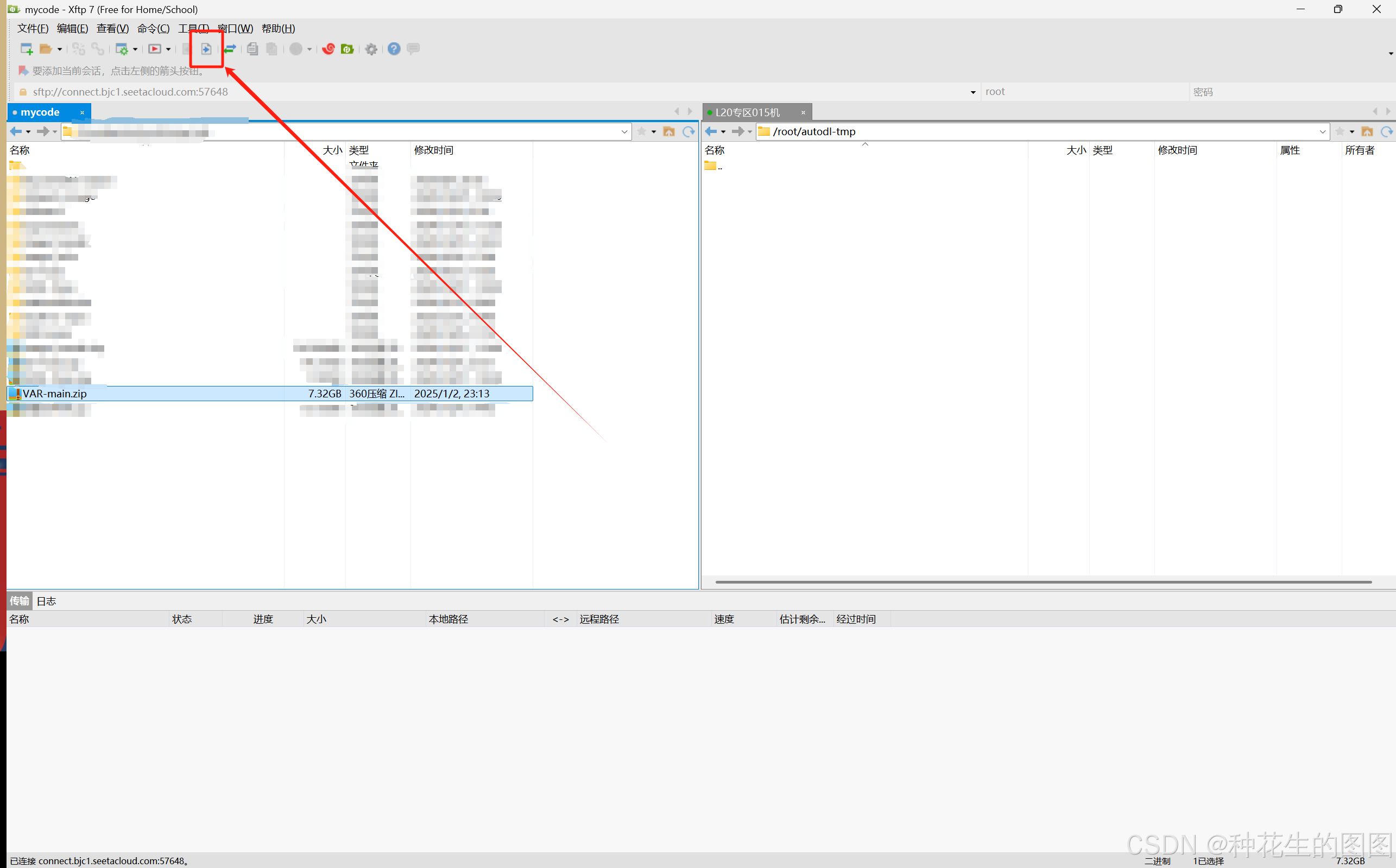Viewport: 1396px width, 868px height.
Task: Select the VAR-main.zip file row
Action: tap(55, 394)
